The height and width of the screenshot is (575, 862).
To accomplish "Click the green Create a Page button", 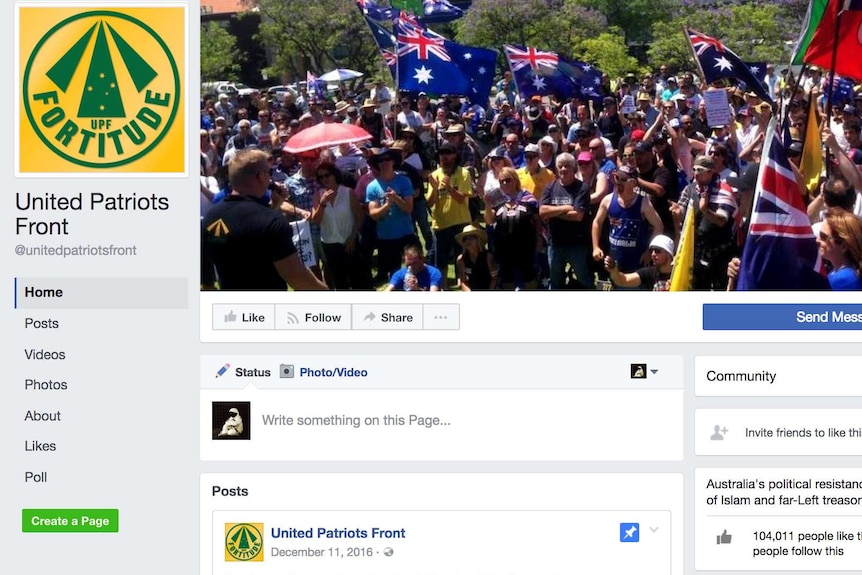I will pyautogui.click(x=70, y=521).
